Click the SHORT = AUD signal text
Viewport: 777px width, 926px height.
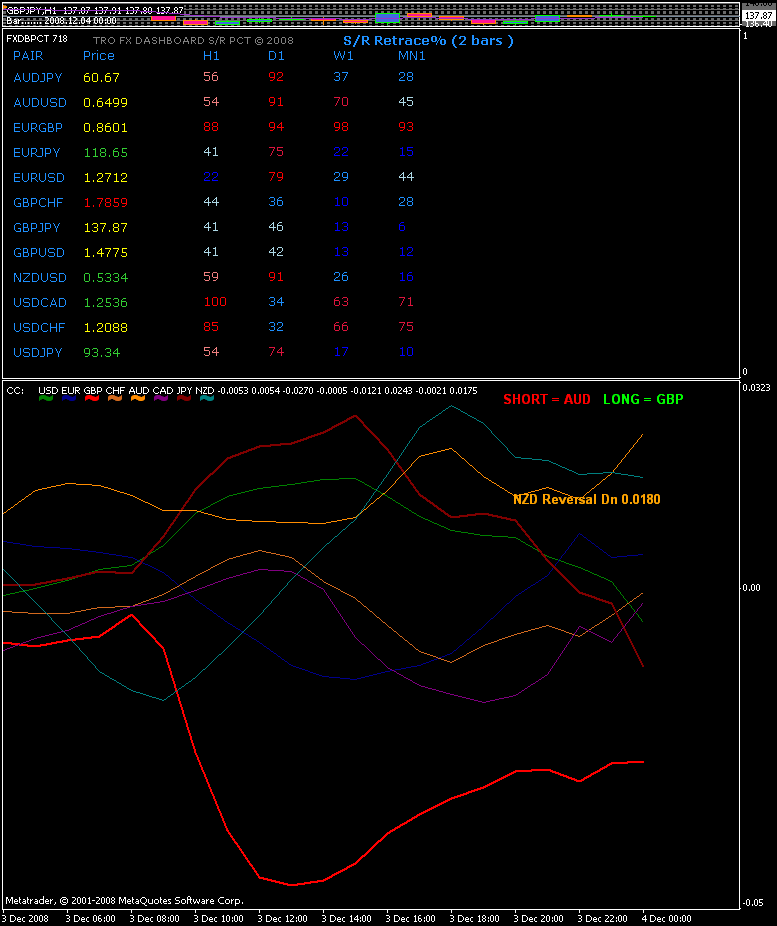[547, 399]
